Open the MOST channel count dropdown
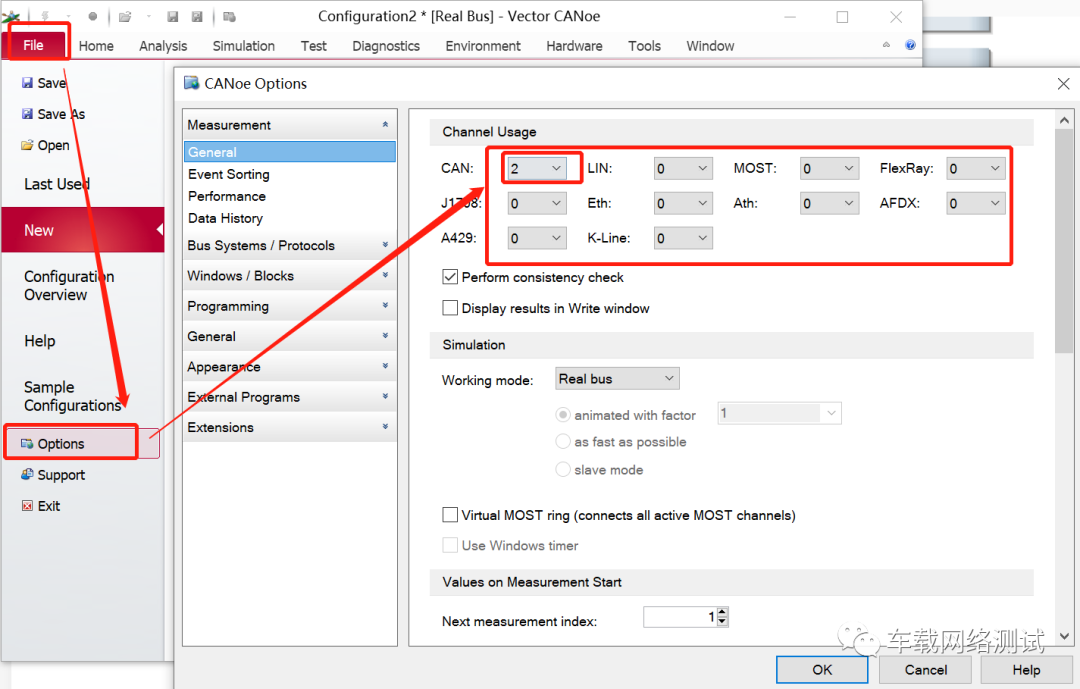This screenshot has height=689, width=1080. [x=829, y=168]
